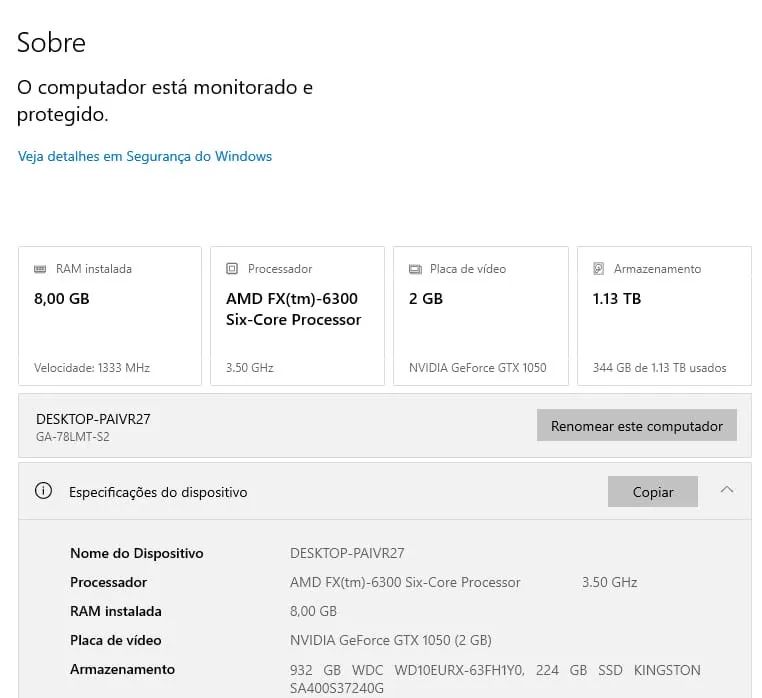Click Renomear este computador button
The height and width of the screenshot is (698, 762).
[x=637, y=425]
